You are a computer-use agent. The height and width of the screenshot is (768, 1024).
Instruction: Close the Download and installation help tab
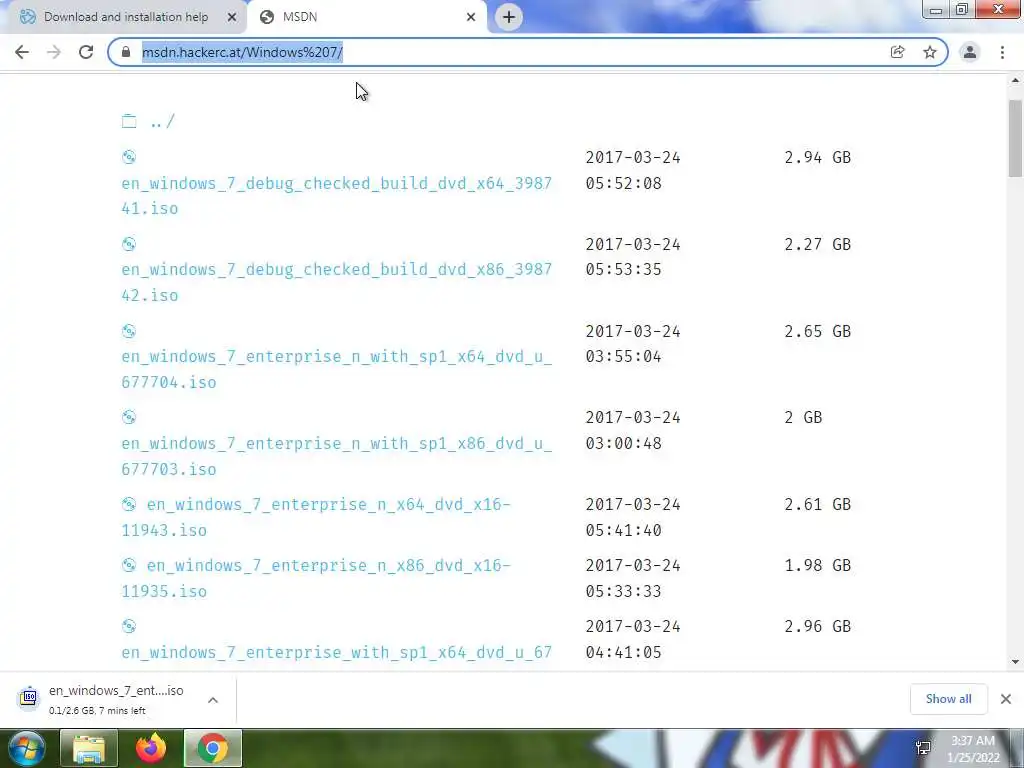click(x=232, y=17)
